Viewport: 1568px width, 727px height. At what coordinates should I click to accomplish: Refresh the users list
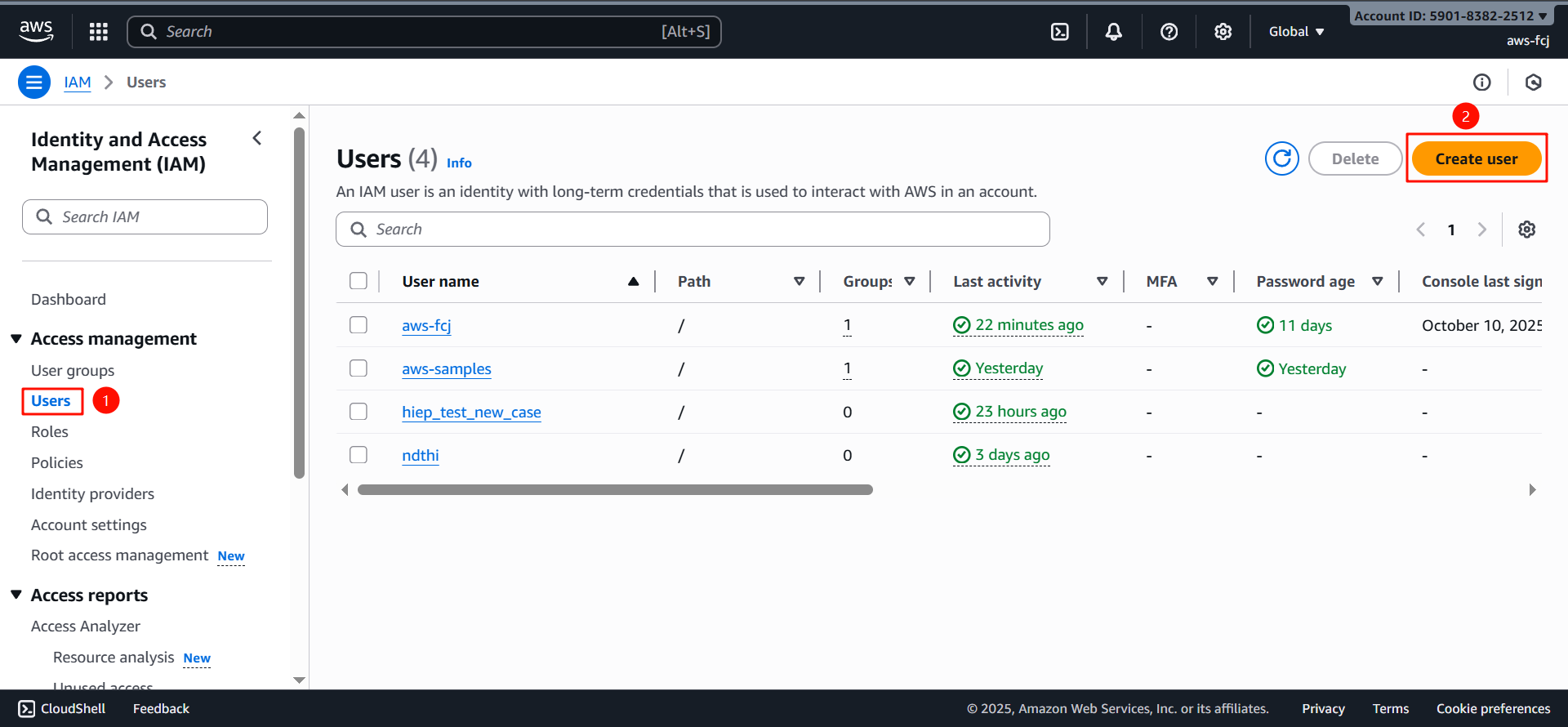point(1282,158)
